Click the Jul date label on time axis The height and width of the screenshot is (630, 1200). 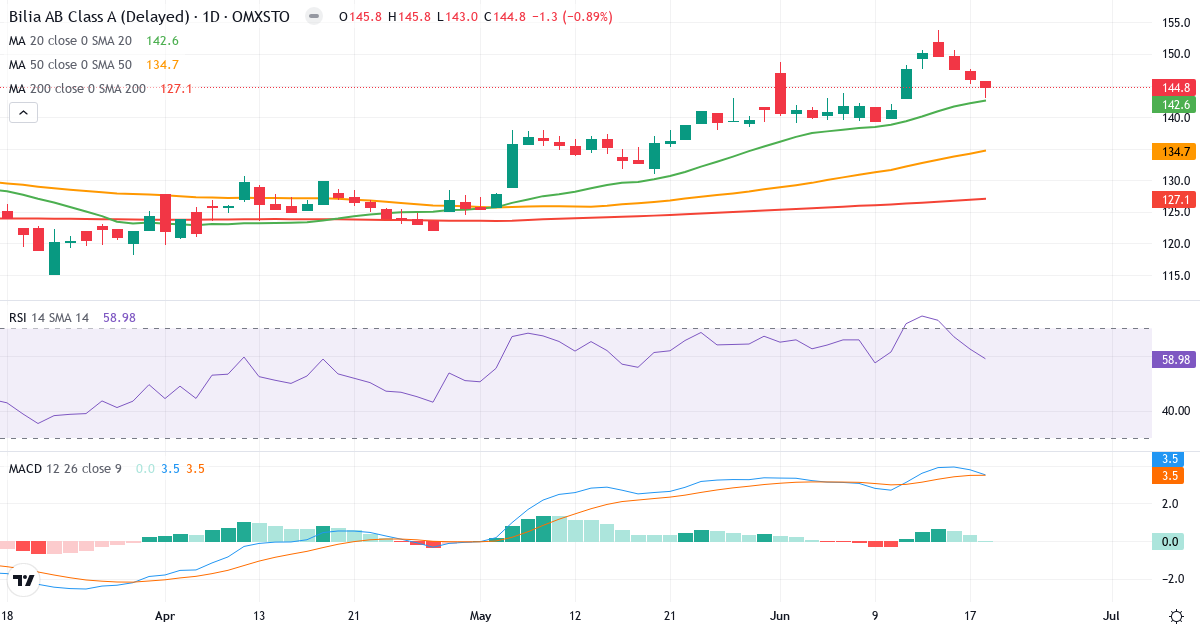pyautogui.click(x=1111, y=614)
